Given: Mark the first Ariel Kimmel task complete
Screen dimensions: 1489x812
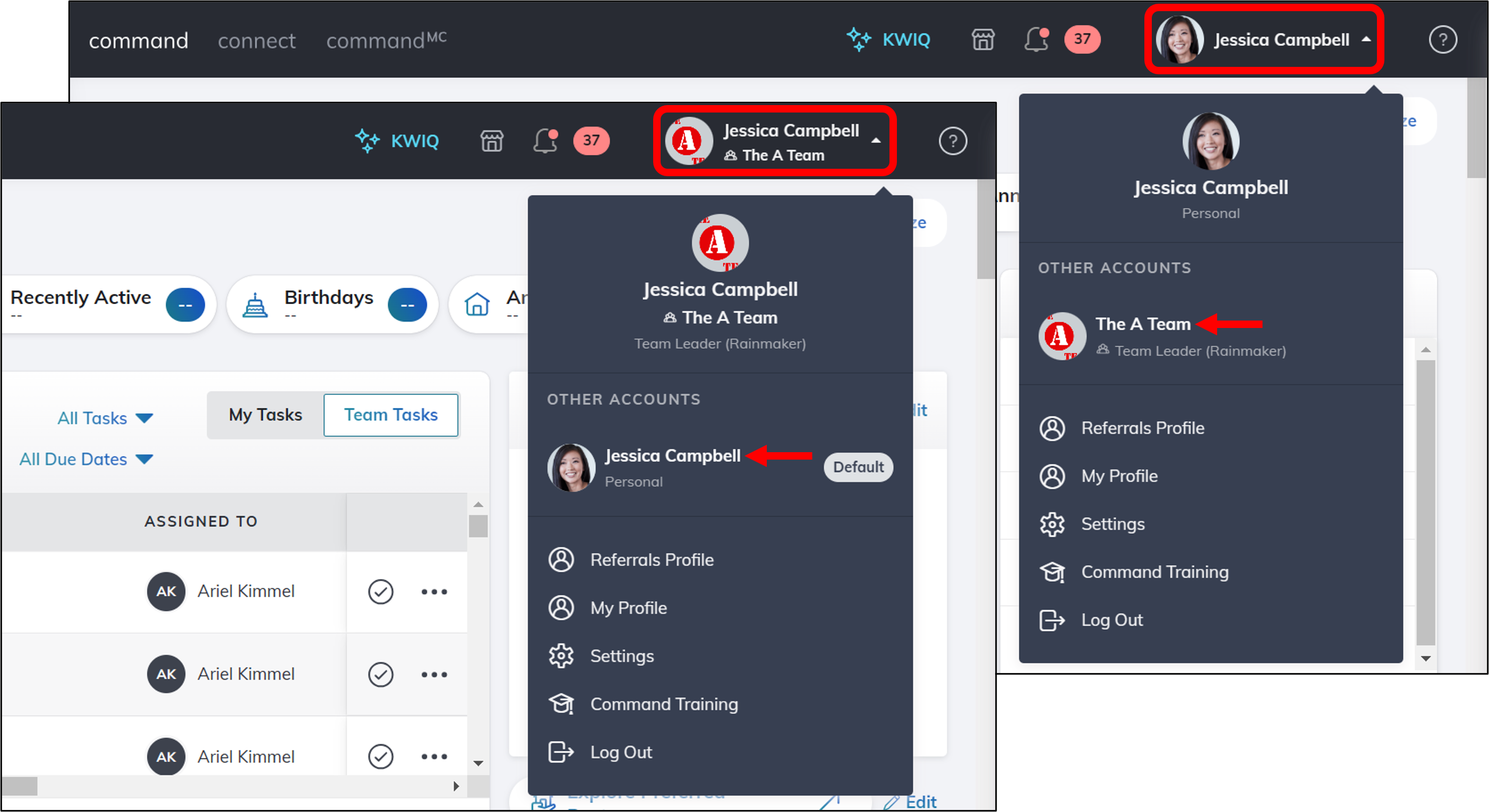Looking at the screenshot, I should click(x=380, y=591).
